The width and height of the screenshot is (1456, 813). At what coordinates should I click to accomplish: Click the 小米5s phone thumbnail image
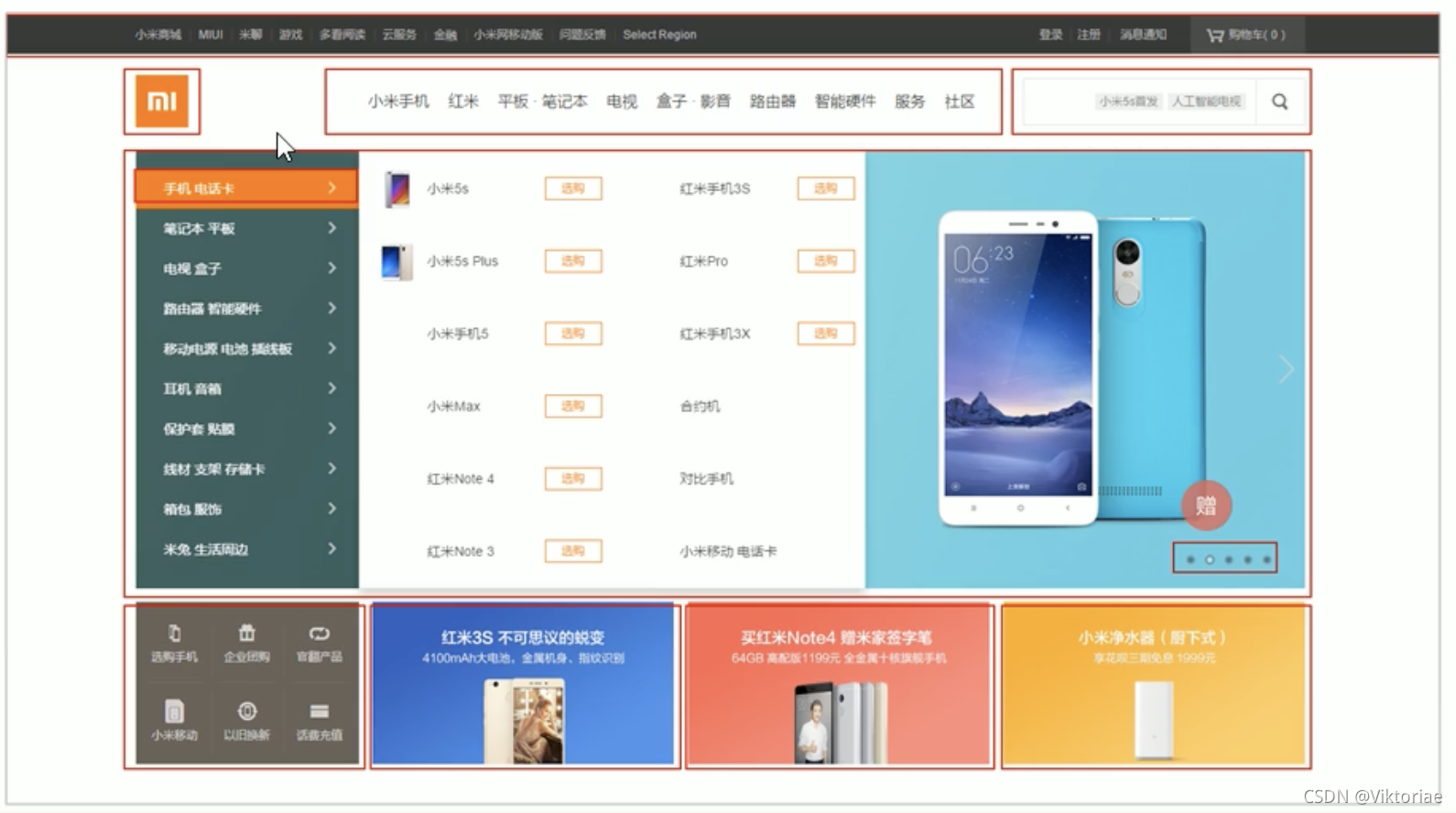[397, 189]
